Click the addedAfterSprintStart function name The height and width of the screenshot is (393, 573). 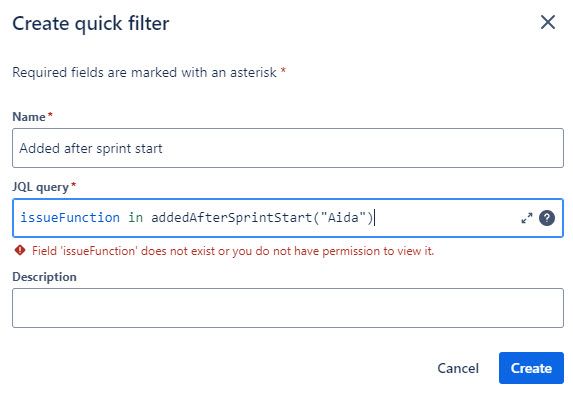[x=231, y=218]
